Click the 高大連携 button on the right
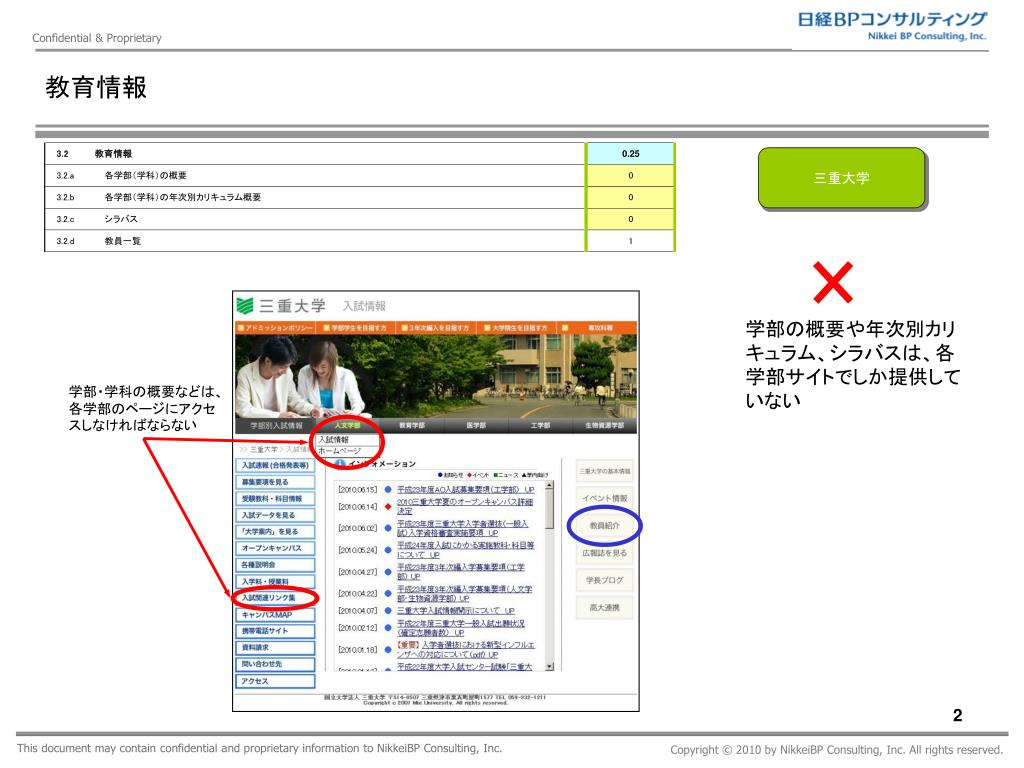This screenshot has height=768, width=1024. (x=604, y=607)
